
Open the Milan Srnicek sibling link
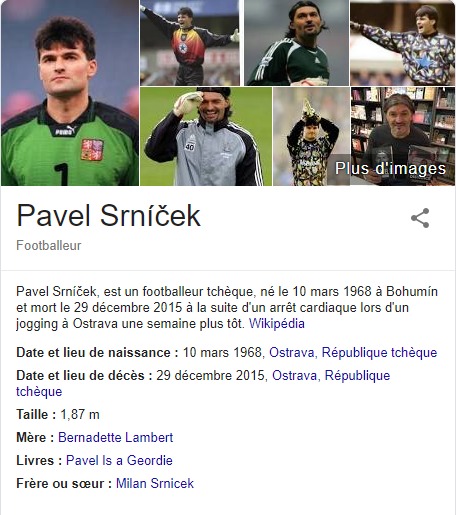155,483
